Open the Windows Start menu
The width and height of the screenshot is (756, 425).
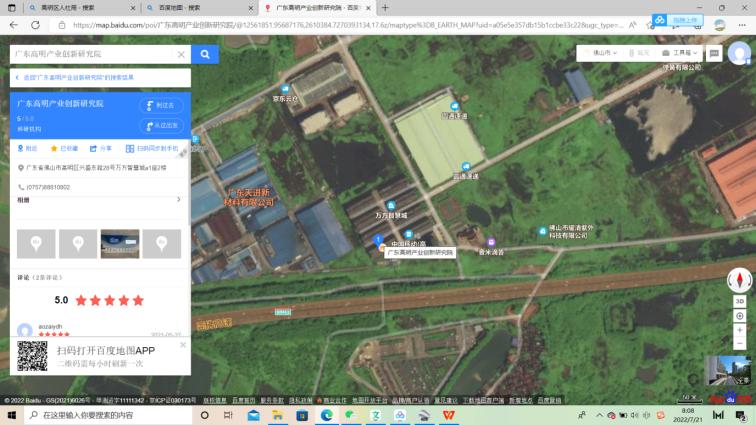click(12, 415)
